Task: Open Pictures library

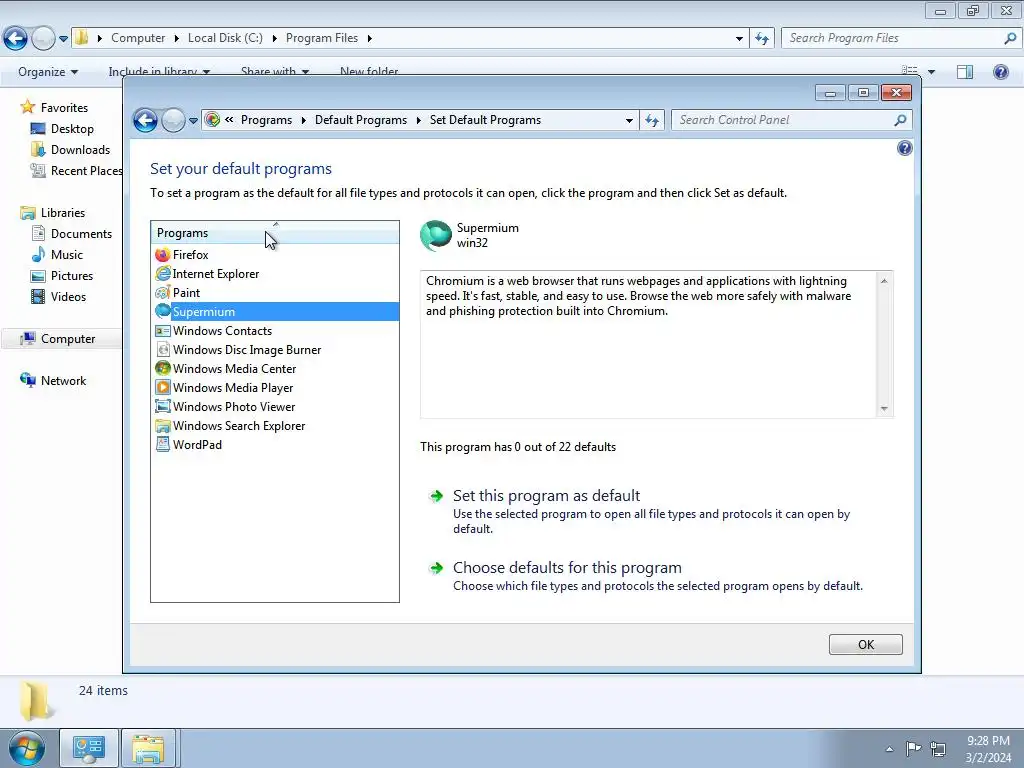Action: point(71,276)
